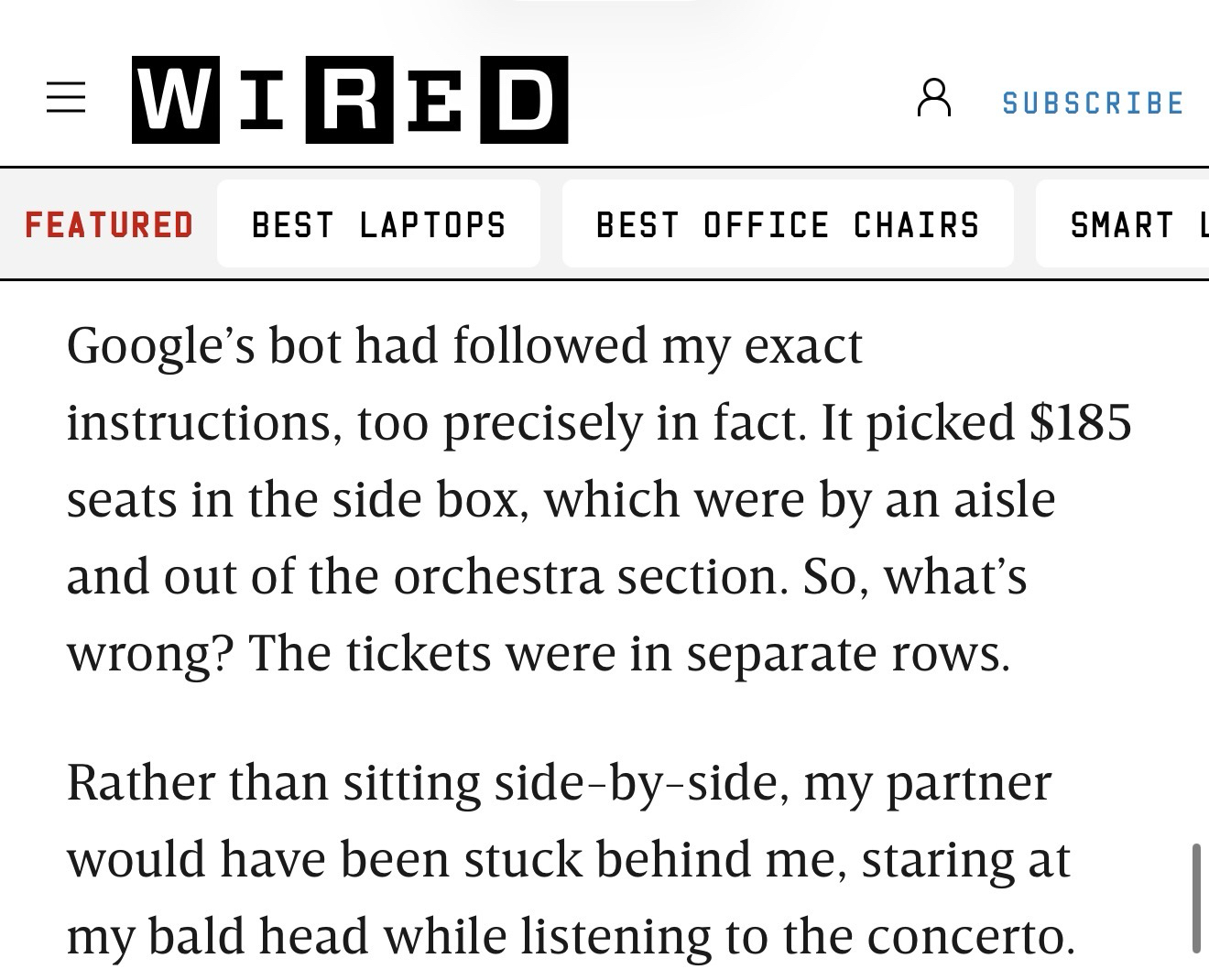Image resolution: width=1209 pixels, height=980 pixels.
Task: Select the Featured label in the nav bar
Action: pos(109,225)
